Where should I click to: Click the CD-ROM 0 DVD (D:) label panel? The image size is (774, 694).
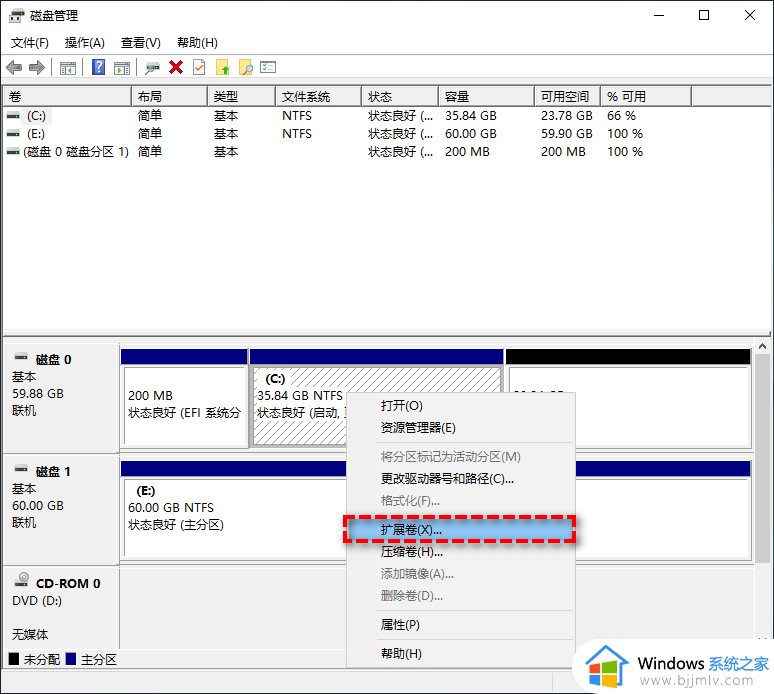(61, 608)
